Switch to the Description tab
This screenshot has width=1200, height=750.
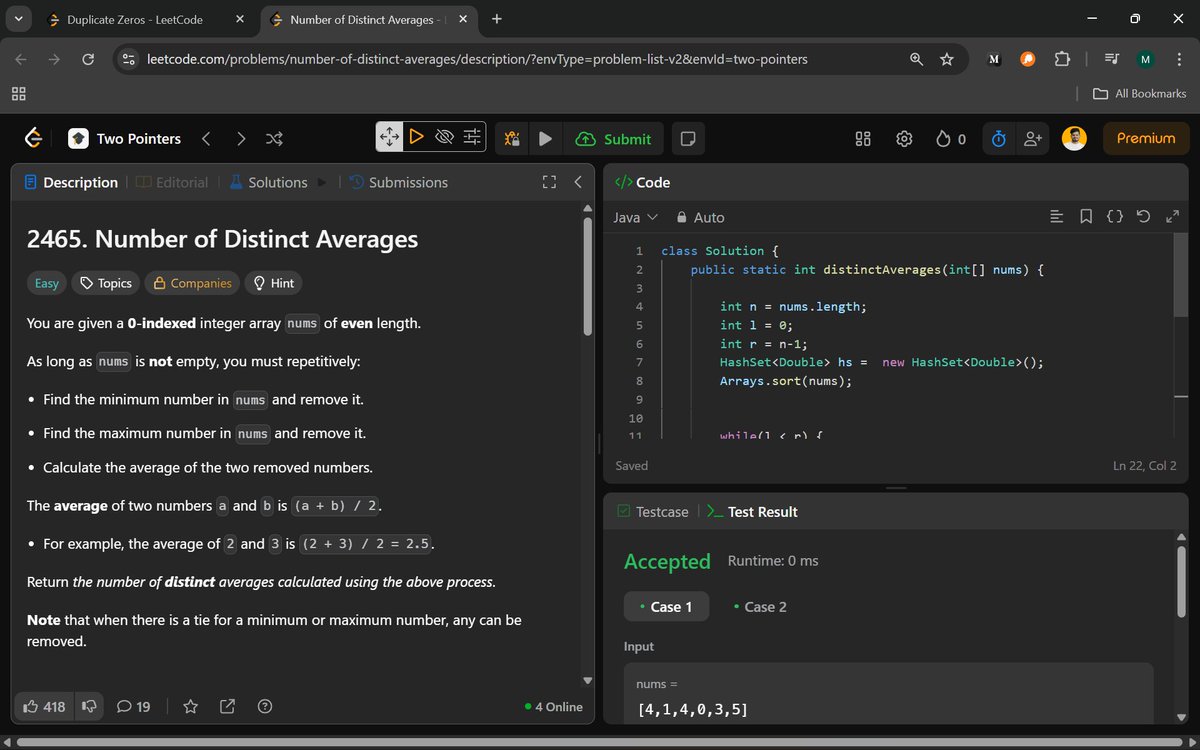(70, 182)
